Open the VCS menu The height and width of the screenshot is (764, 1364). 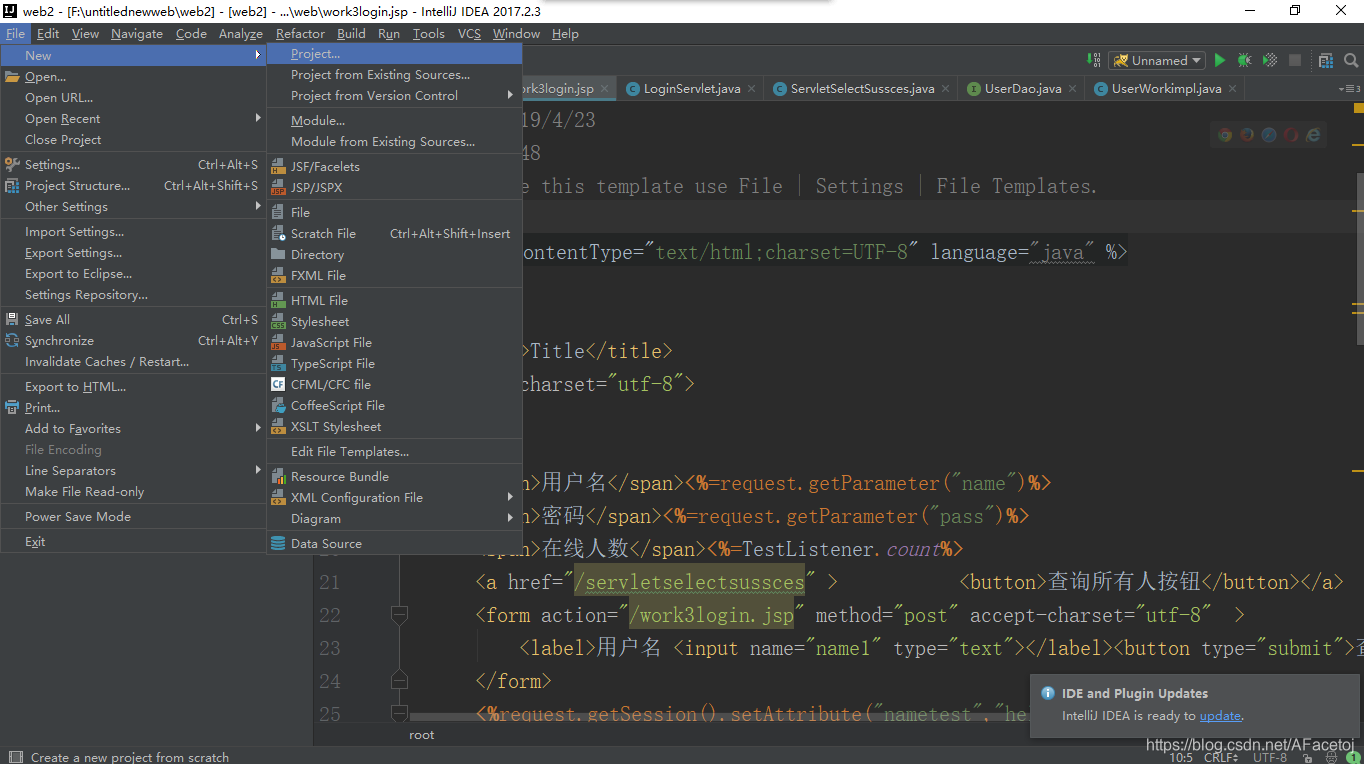469,33
